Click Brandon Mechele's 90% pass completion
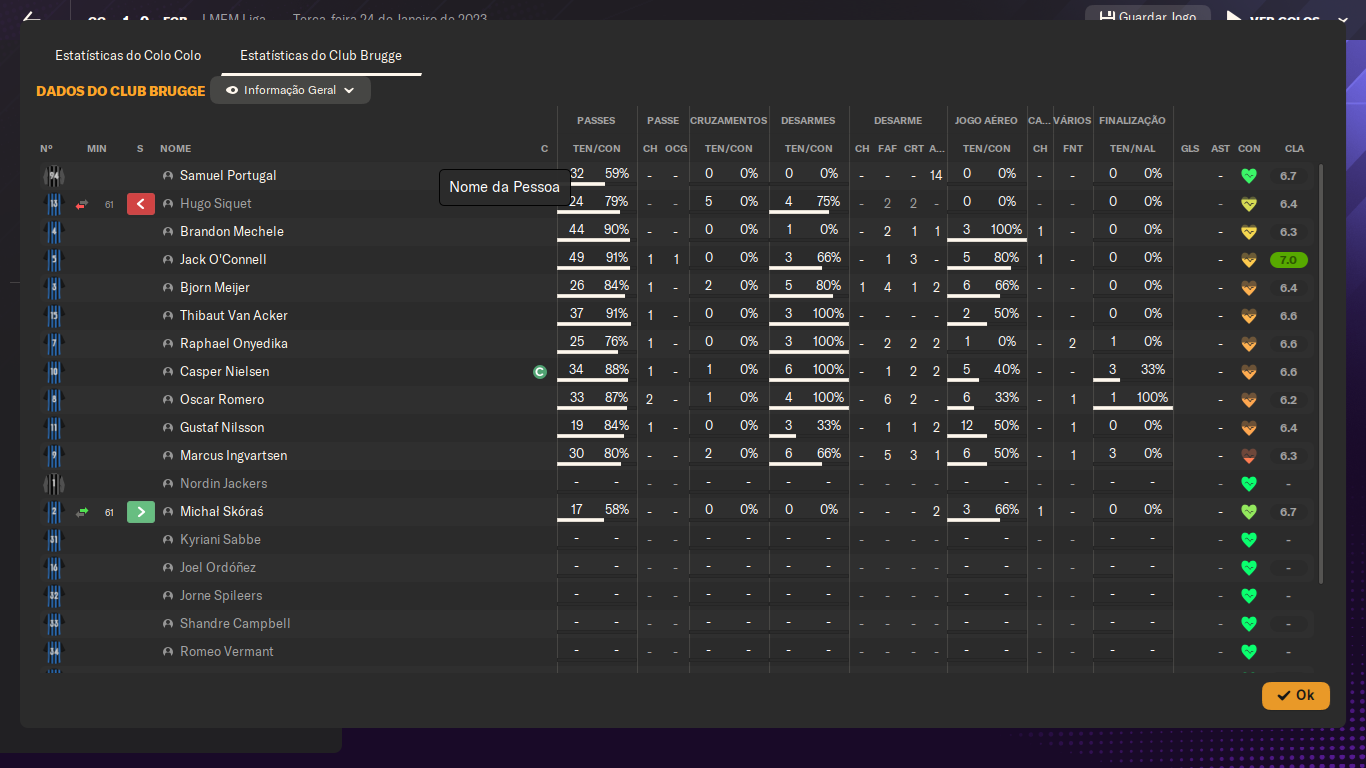1366x768 pixels. point(616,230)
